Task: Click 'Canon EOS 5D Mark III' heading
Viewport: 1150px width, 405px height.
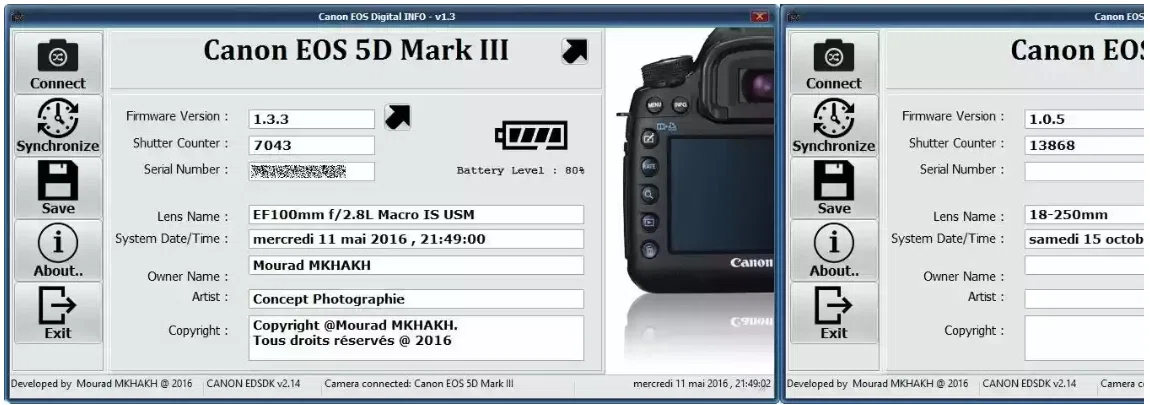Action: coord(356,50)
